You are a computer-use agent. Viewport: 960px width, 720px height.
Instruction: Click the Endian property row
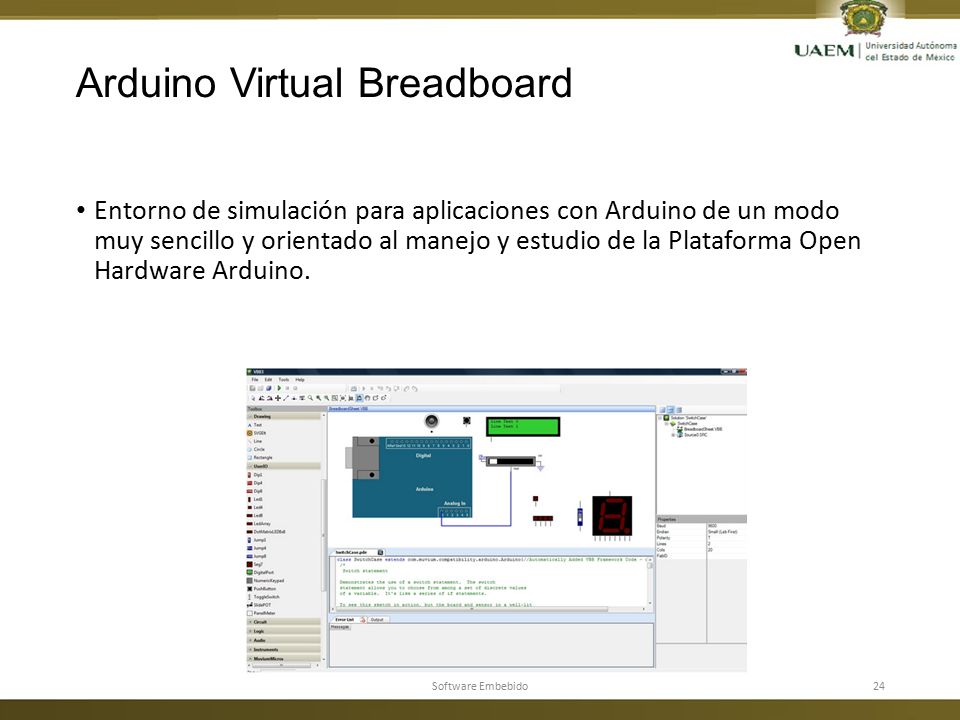pyautogui.click(x=702, y=531)
